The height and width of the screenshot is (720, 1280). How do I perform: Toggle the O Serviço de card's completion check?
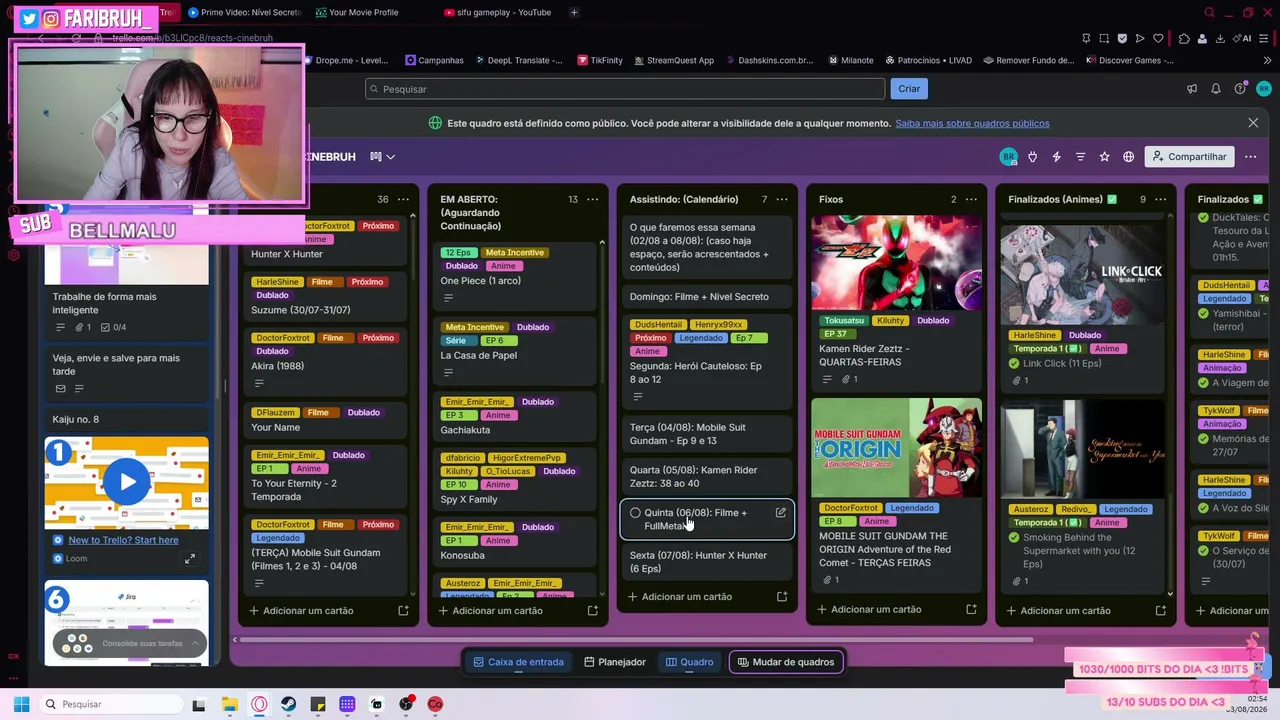1204,550
